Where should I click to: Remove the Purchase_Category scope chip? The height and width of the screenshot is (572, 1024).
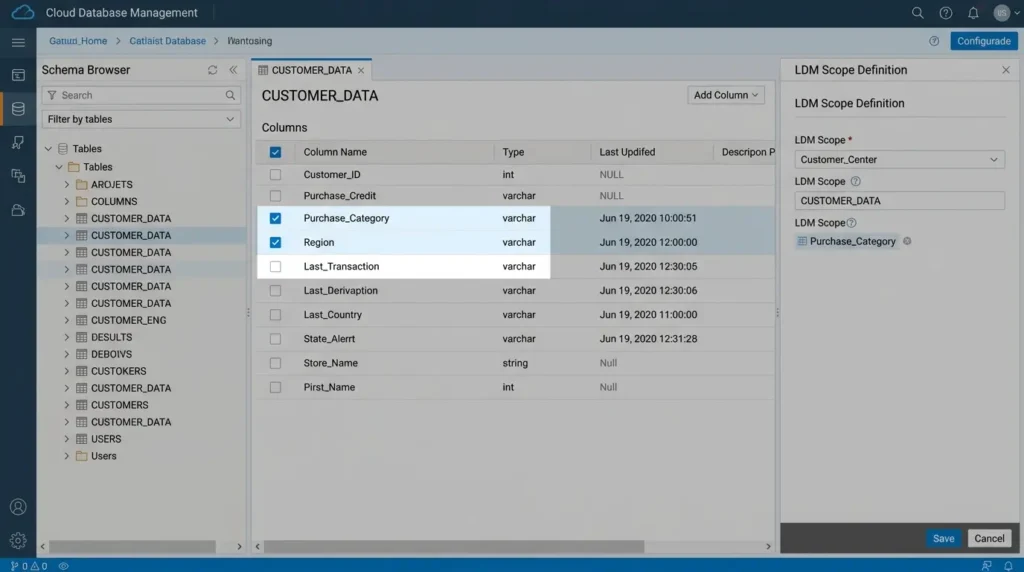click(x=907, y=241)
